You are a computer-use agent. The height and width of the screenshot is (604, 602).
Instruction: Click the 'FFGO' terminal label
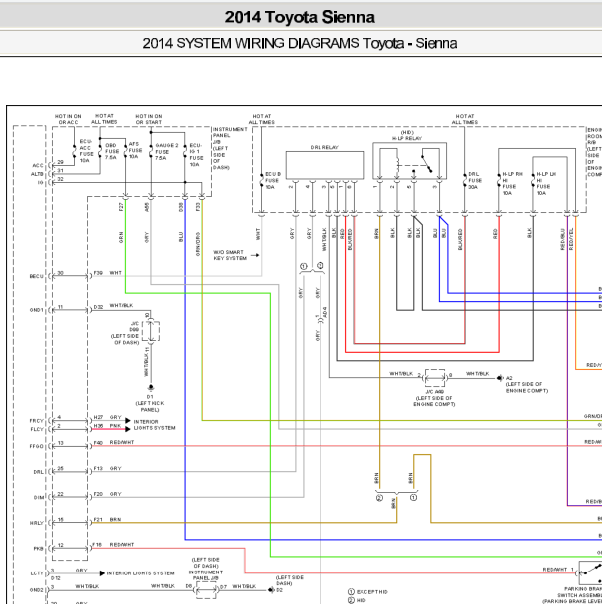coord(37,446)
